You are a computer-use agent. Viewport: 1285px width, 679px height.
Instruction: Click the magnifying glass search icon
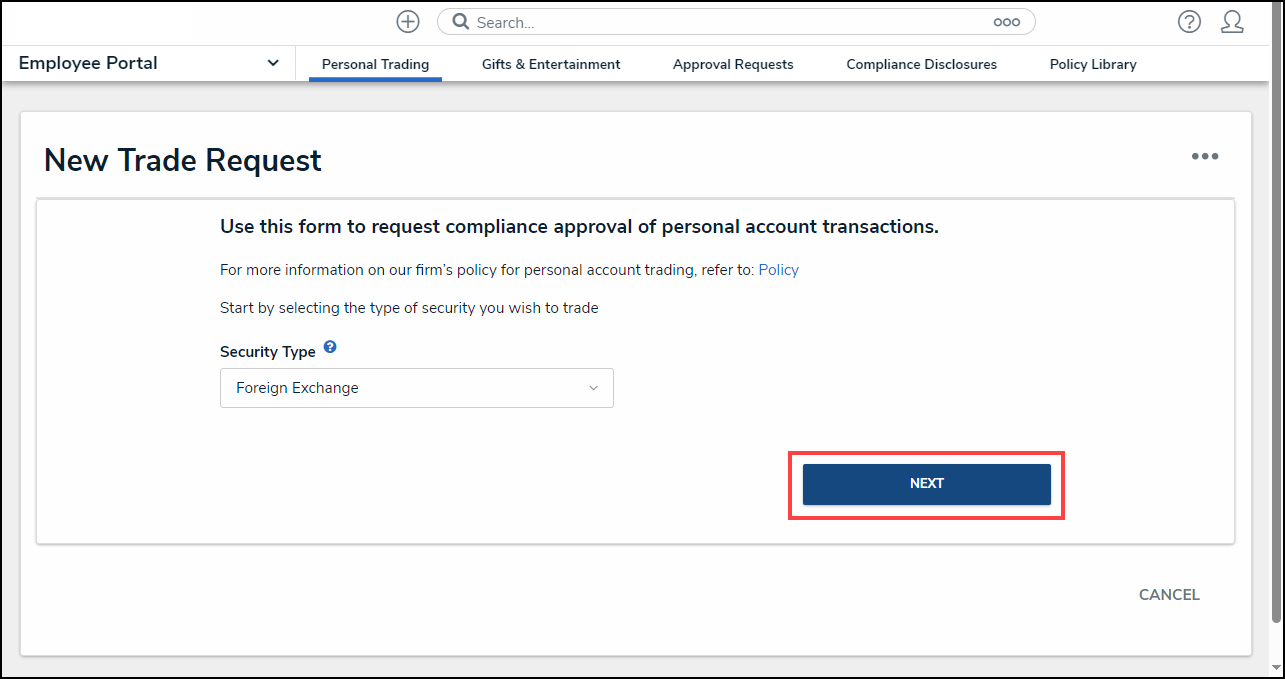coord(461,22)
